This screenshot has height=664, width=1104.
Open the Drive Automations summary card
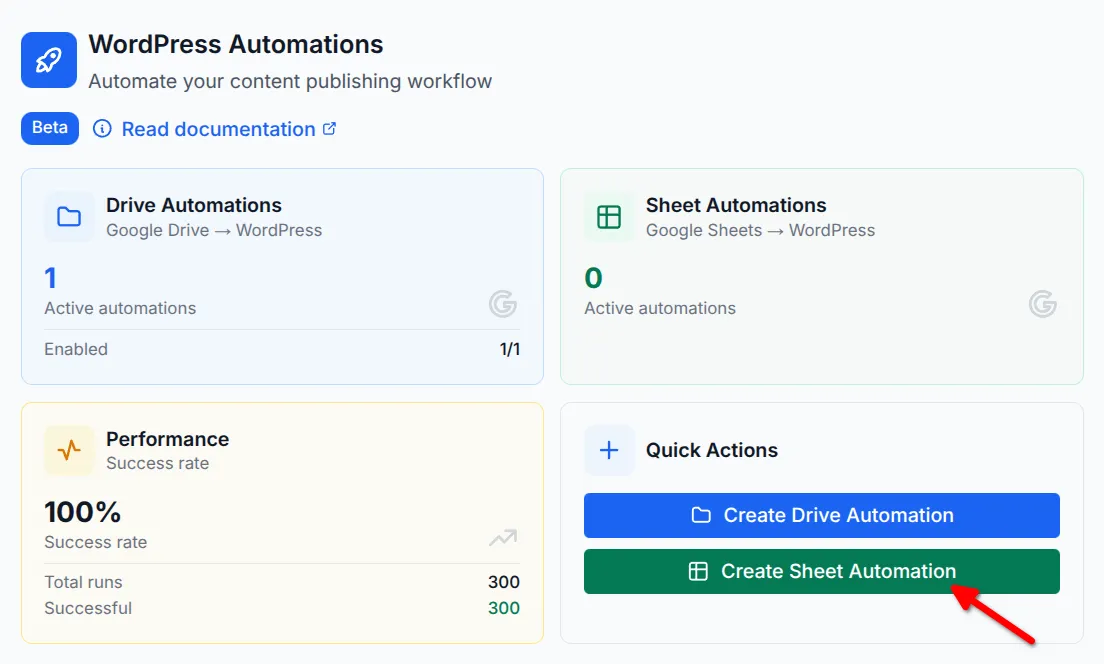click(x=281, y=276)
